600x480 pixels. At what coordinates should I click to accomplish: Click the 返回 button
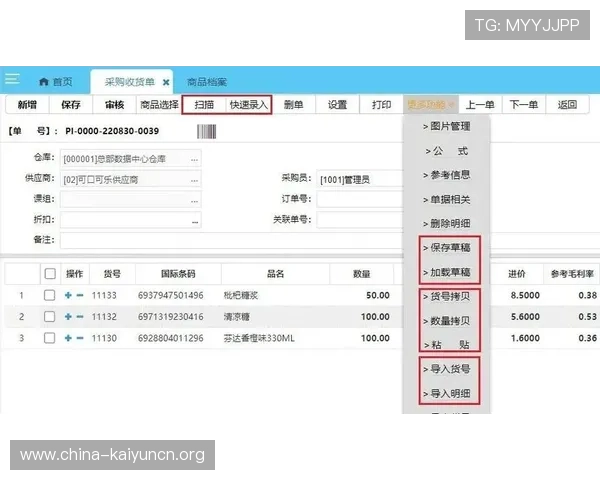(x=567, y=104)
